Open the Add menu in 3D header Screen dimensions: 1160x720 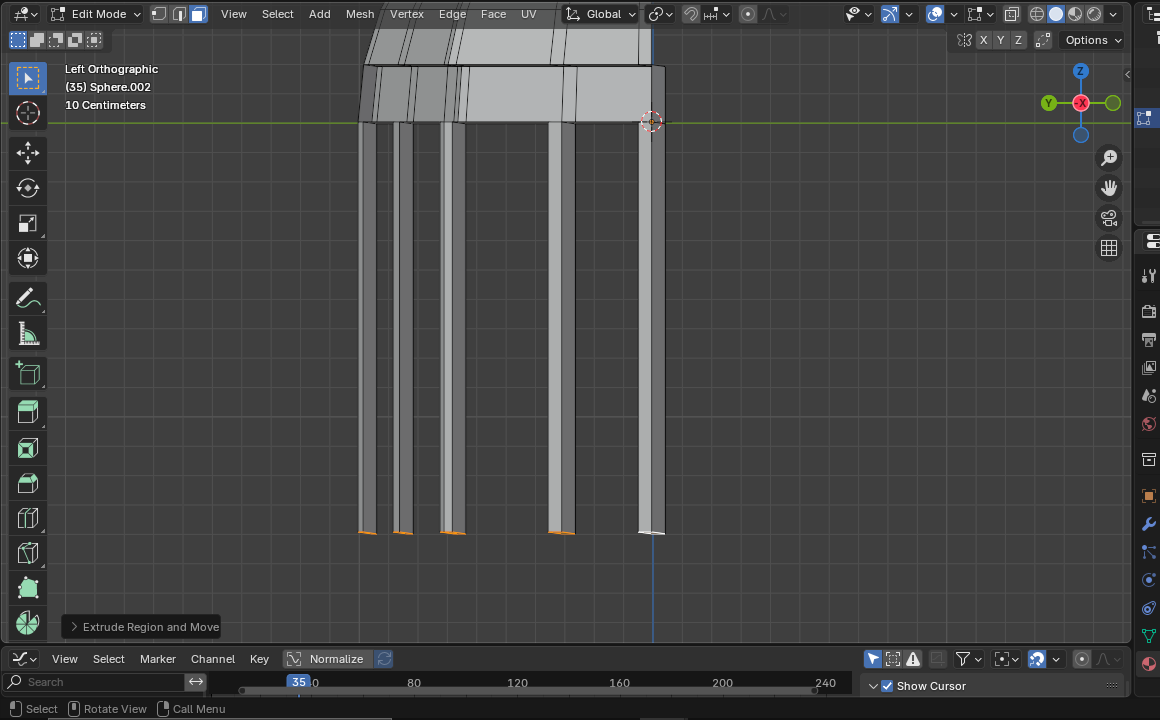point(320,14)
